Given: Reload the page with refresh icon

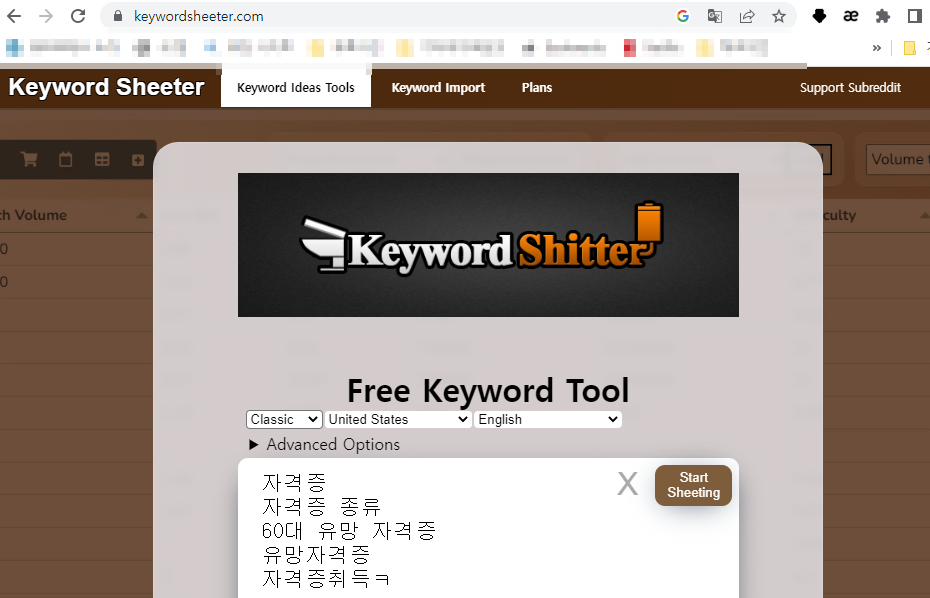Looking at the screenshot, I should (78, 16).
